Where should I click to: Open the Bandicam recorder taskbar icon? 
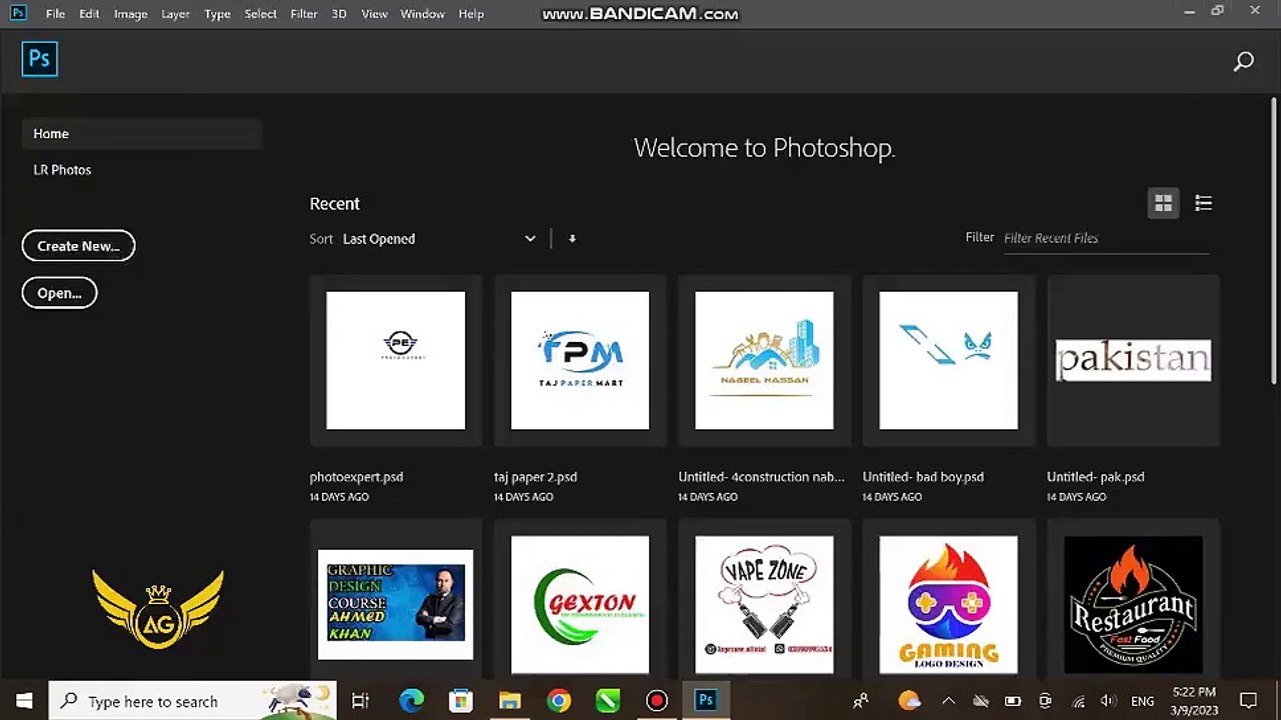656,701
